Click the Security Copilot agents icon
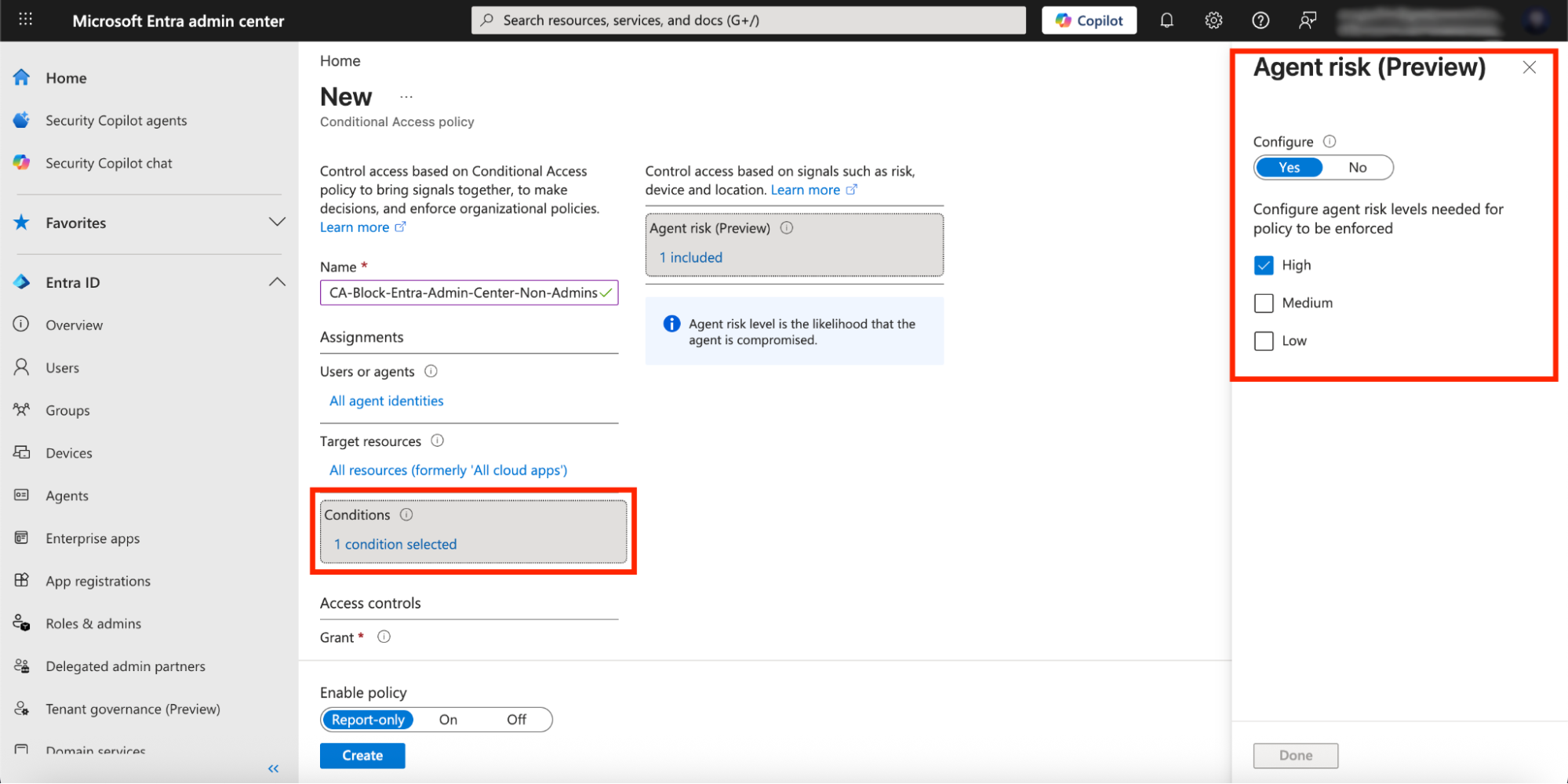1568x784 pixels. (22, 120)
